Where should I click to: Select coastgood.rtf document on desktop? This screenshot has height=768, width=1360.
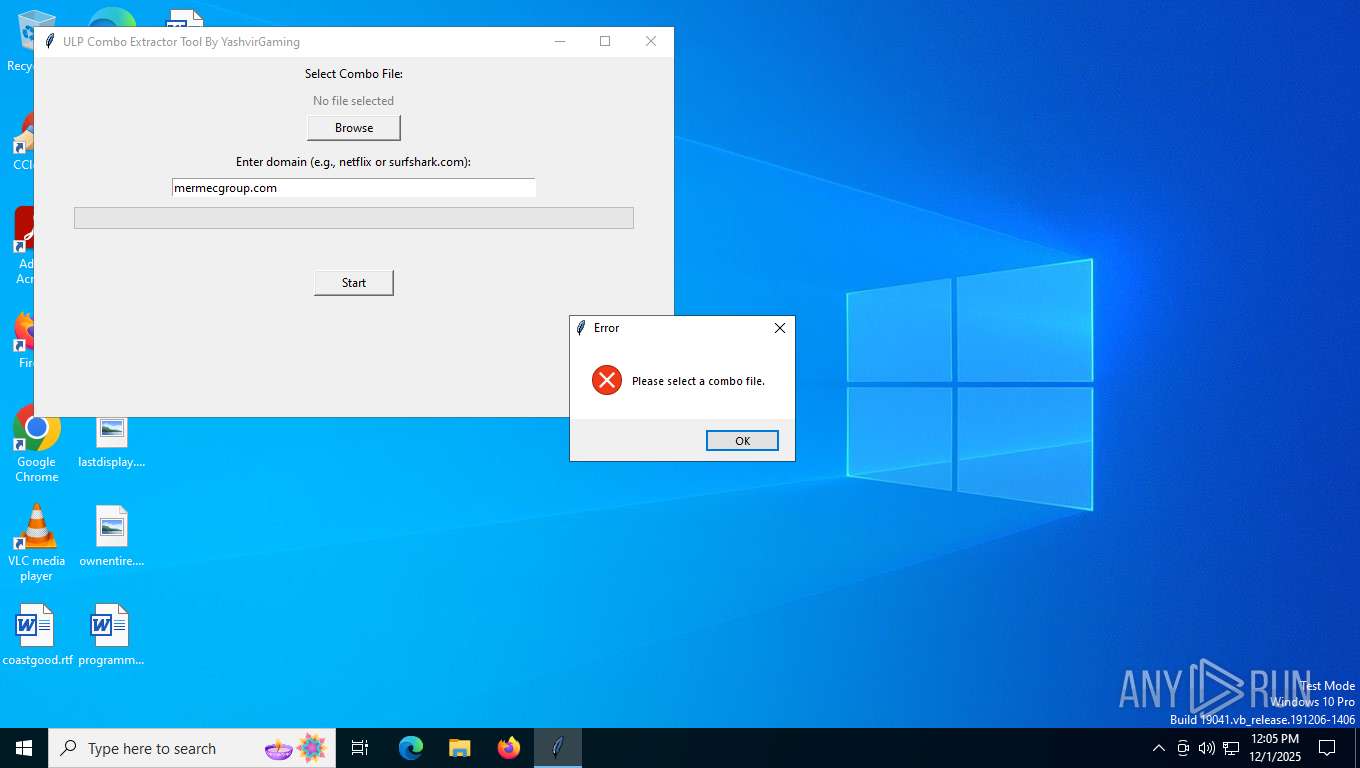[x=37, y=635]
